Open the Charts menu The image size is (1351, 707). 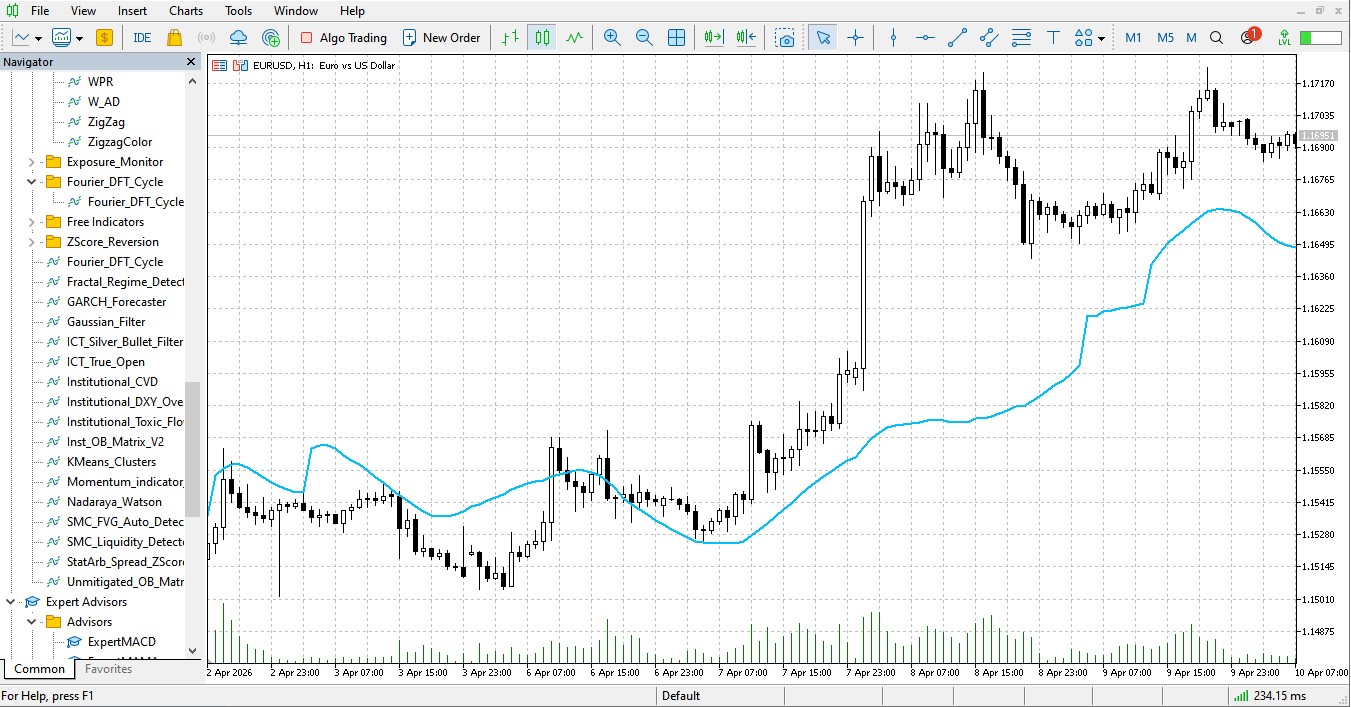pos(186,11)
